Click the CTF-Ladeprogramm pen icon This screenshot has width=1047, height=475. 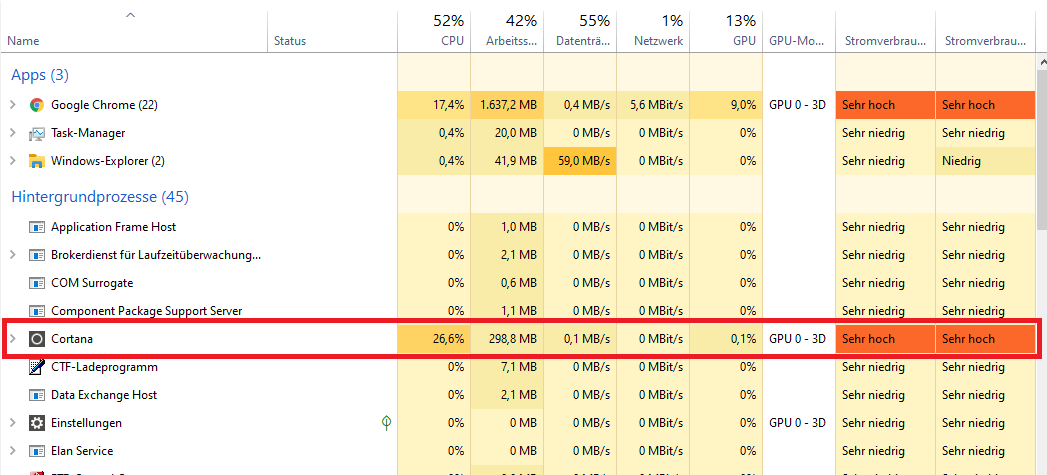click(x=37, y=367)
